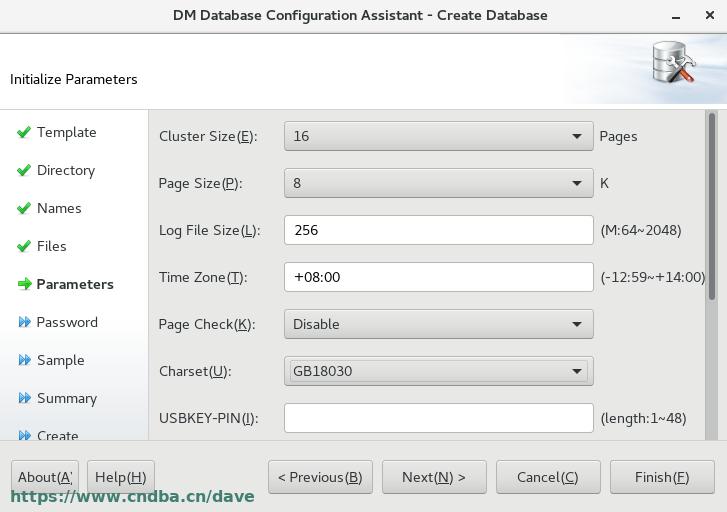
Task: Click the green checkmark beside Template
Action: 24,132
